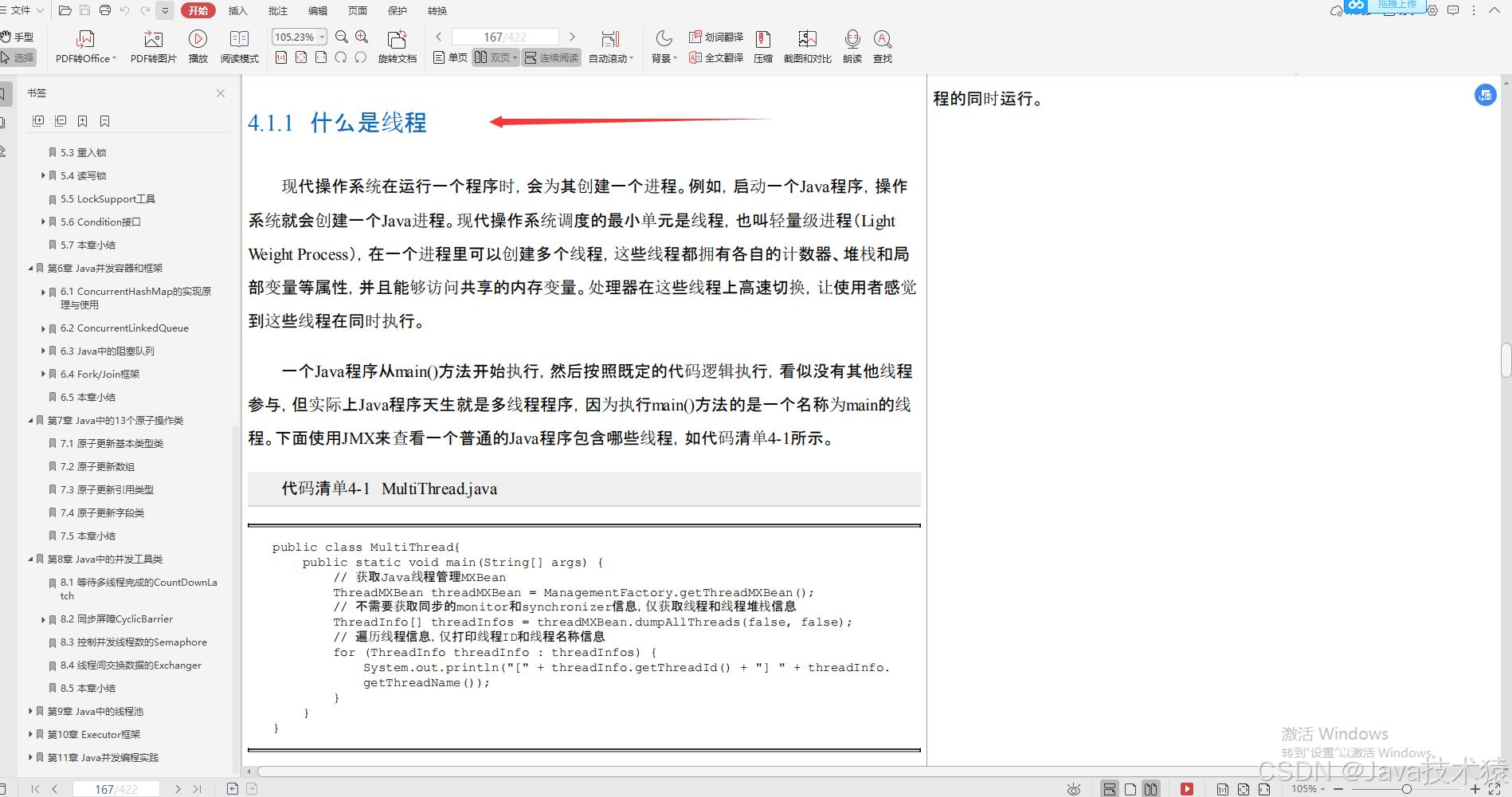The height and width of the screenshot is (797, 1512).
Task: Switch to the 转换 tab
Action: [437, 10]
